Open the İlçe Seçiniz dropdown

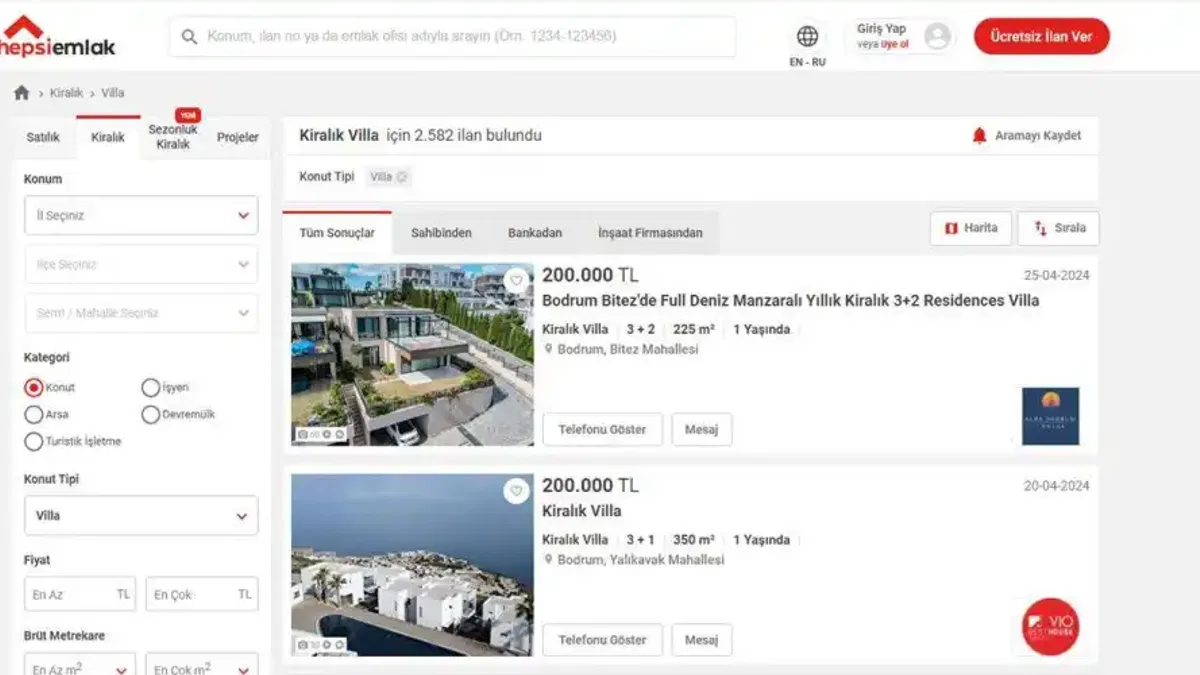coord(141,264)
